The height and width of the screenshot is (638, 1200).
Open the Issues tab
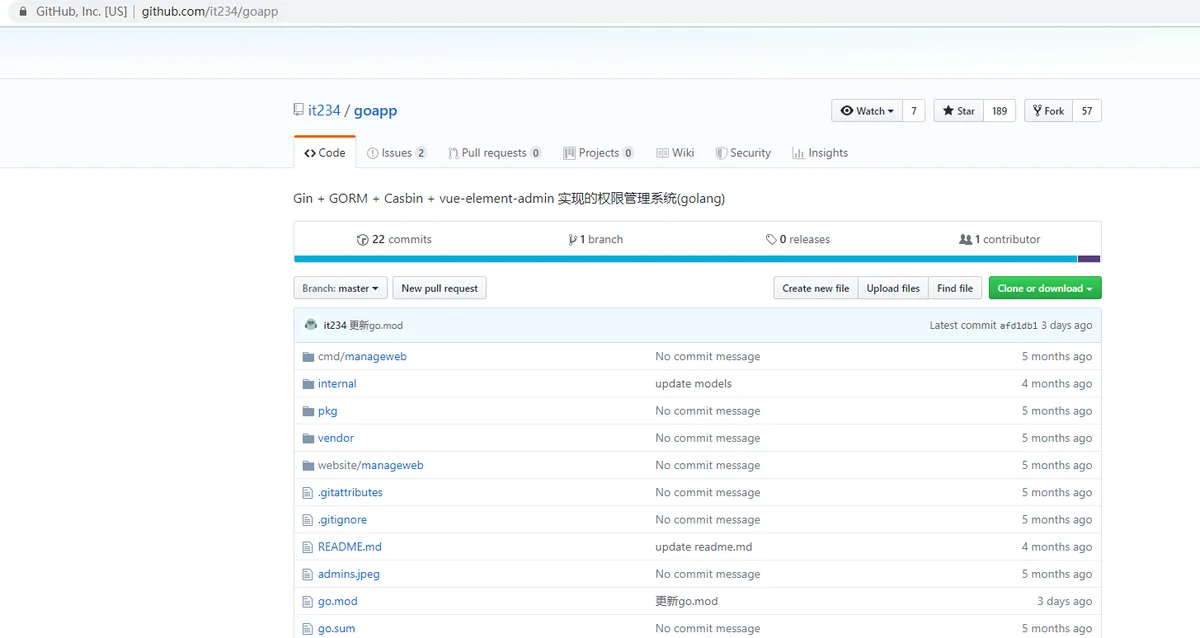point(397,153)
